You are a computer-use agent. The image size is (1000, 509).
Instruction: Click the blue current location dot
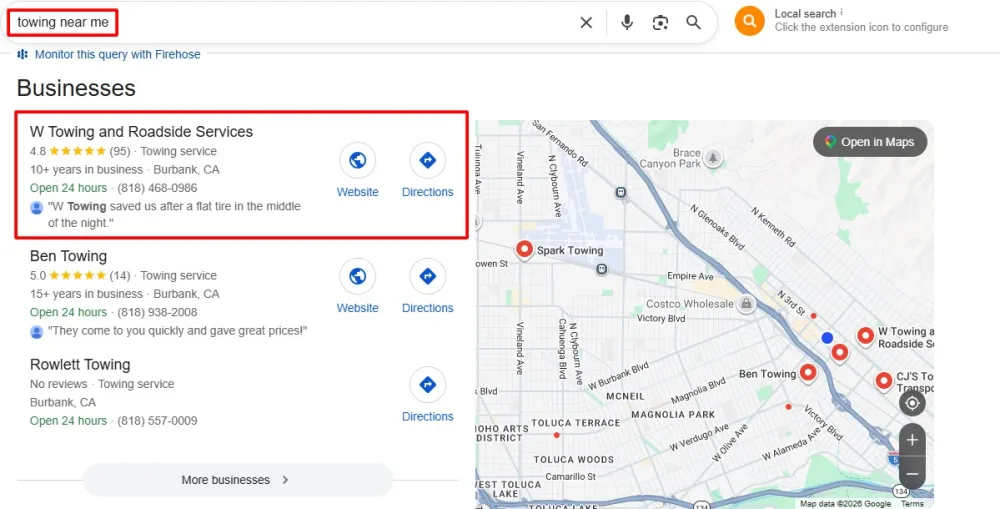coord(827,337)
